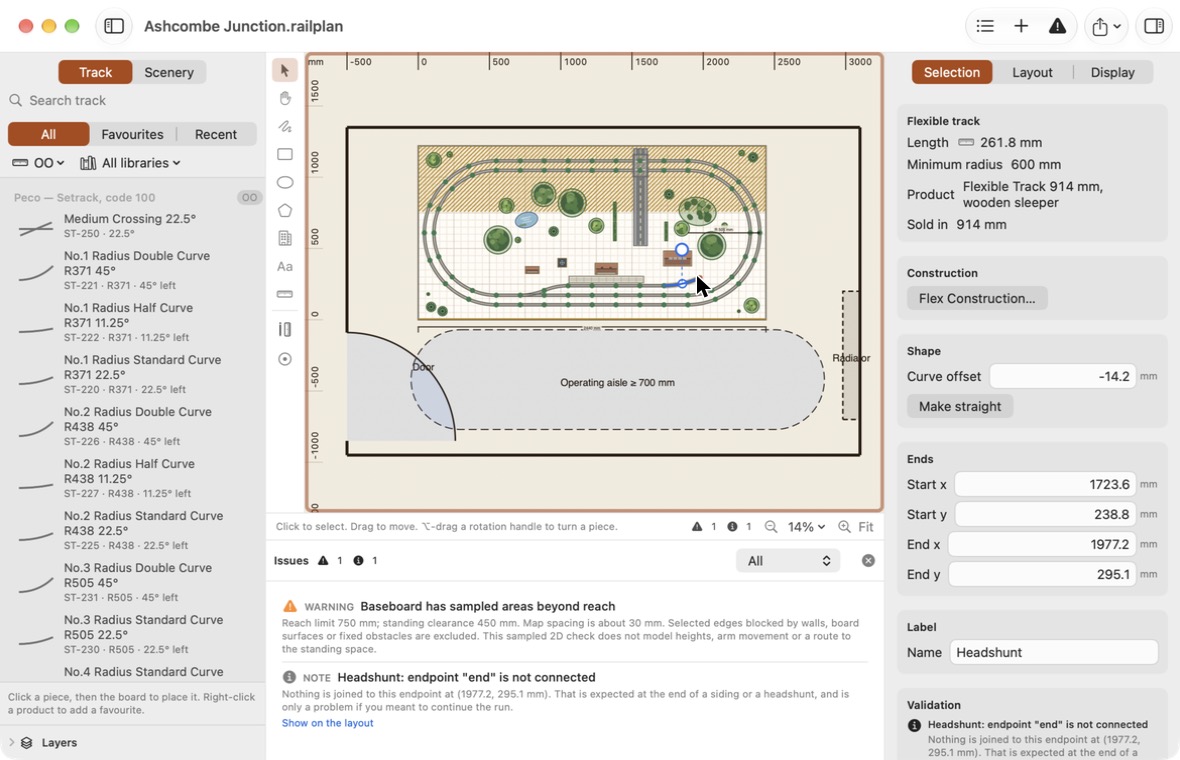Pick the freehand scribble drawing tool
The width and height of the screenshot is (1180, 760).
click(x=284, y=126)
